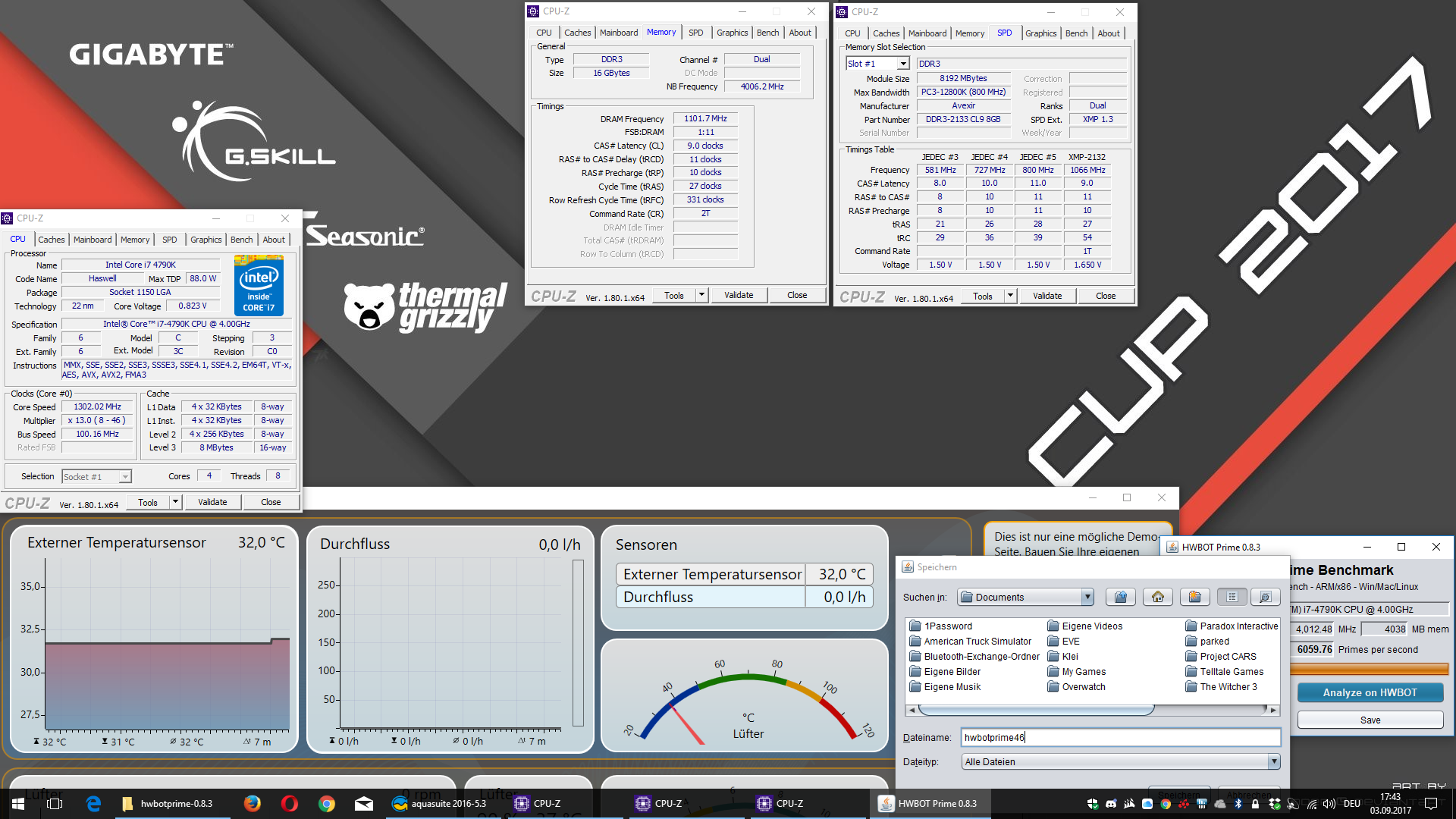Switch to Caches tab in Memory CPU-Z window

coord(577,33)
